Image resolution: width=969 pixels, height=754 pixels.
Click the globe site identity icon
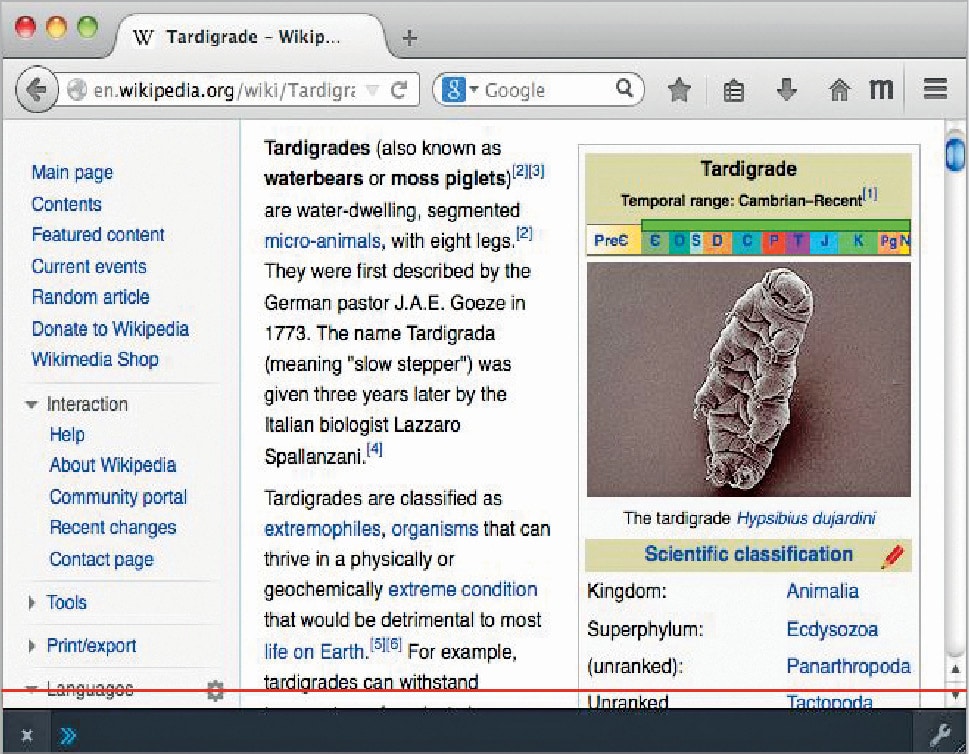click(x=77, y=90)
